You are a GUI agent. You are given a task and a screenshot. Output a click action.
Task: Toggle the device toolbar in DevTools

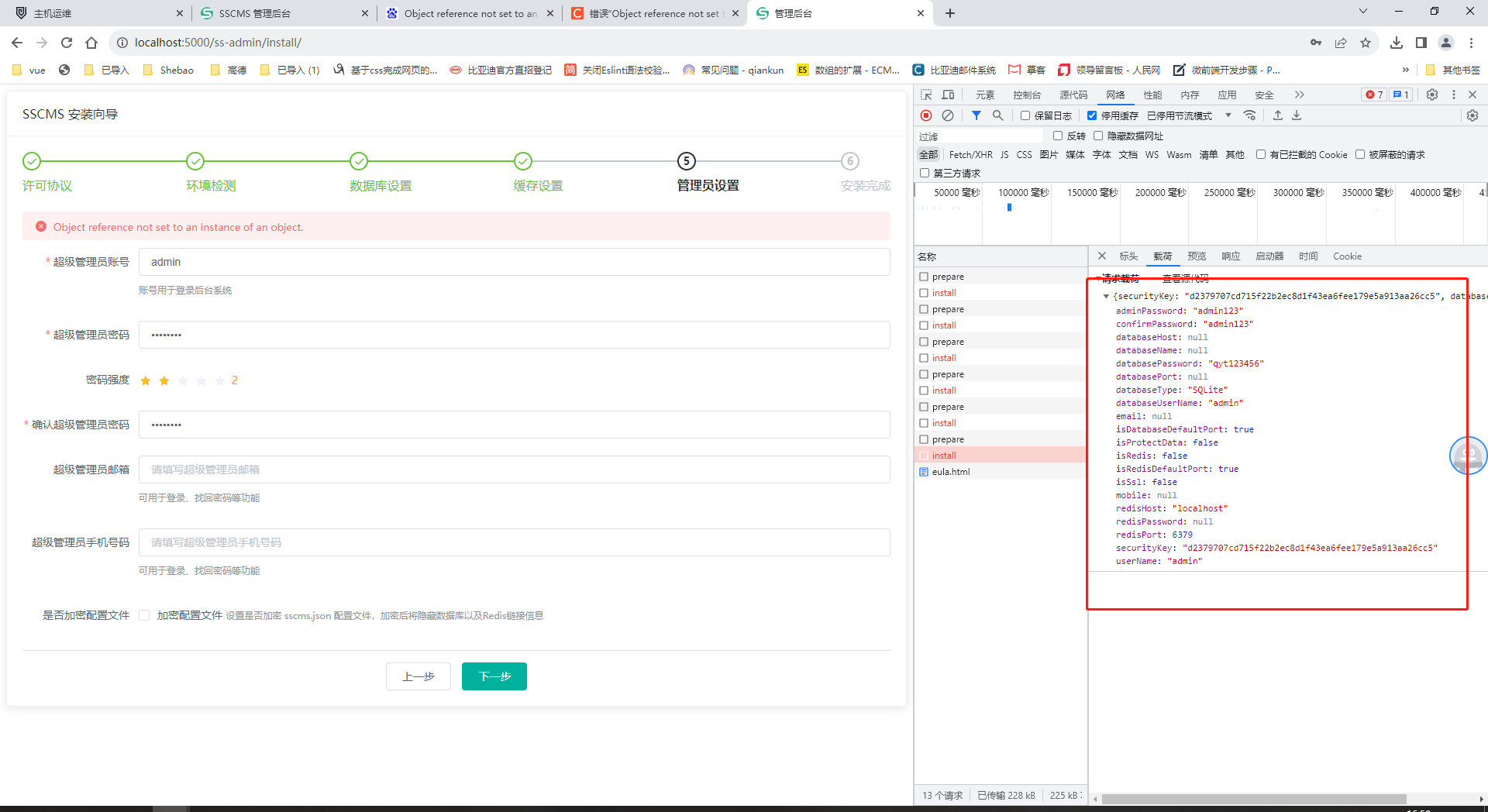(948, 95)
